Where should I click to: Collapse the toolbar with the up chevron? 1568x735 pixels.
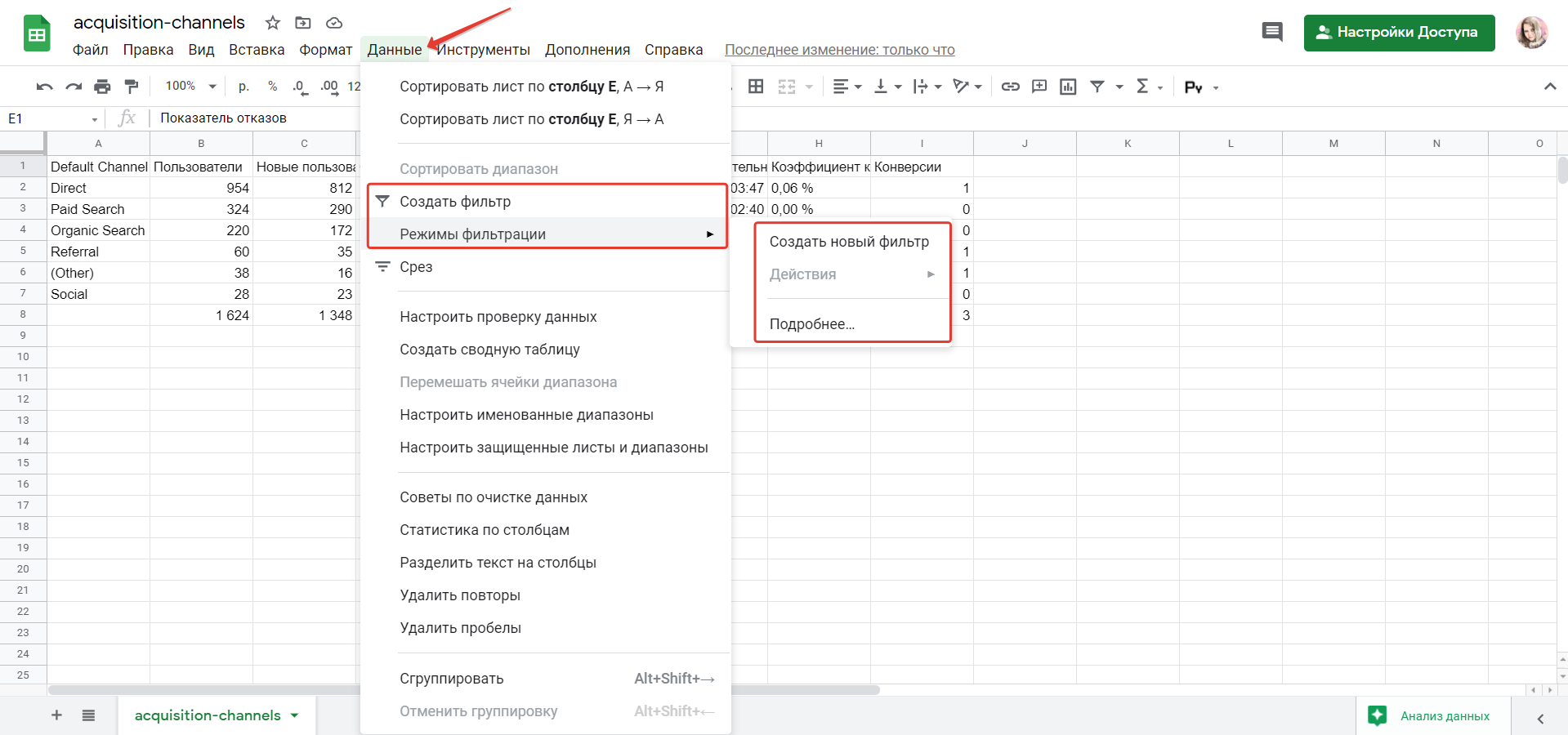[1549, 87]
